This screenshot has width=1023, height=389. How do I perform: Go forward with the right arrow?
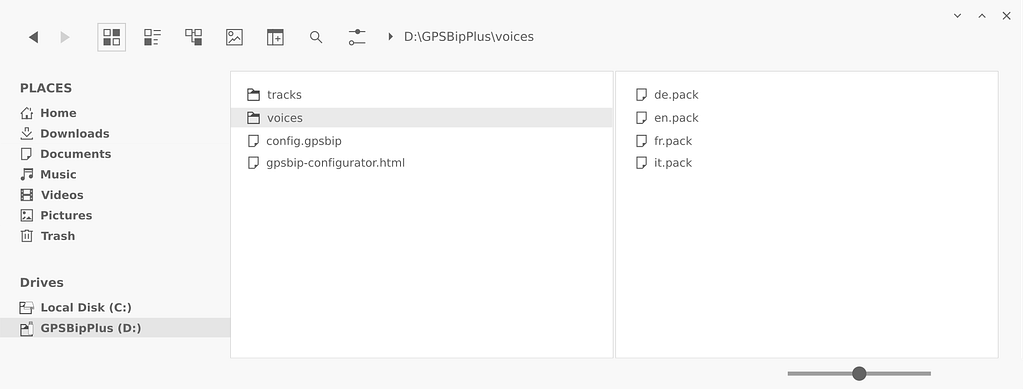(65, 37)
